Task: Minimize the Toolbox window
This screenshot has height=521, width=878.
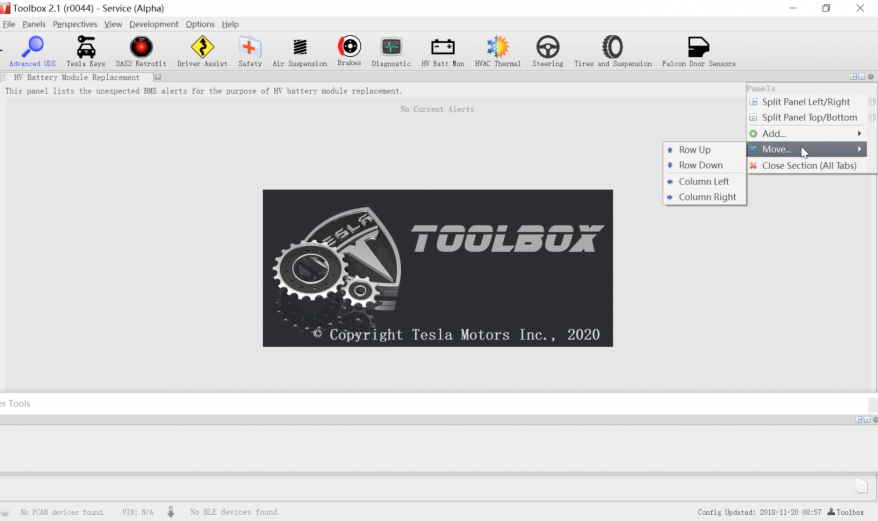Action: pyautogui.click(x=793, y=8)
